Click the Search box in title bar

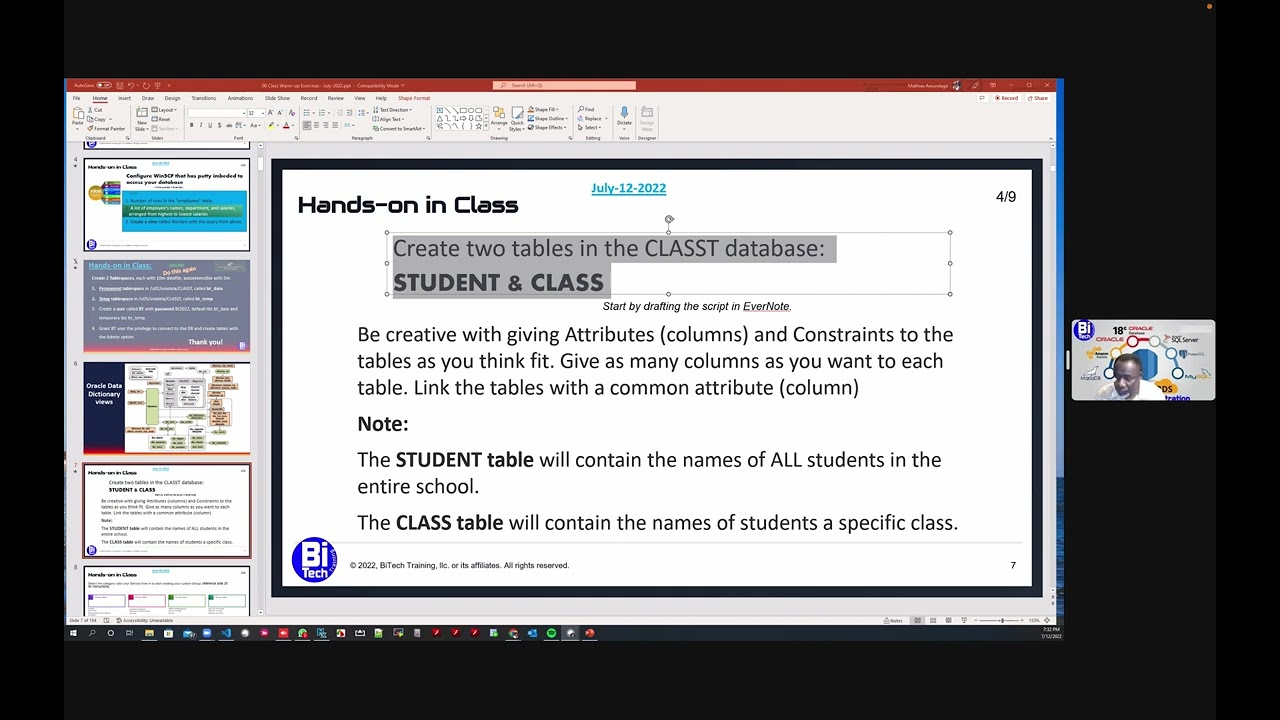tap(564, 85)
